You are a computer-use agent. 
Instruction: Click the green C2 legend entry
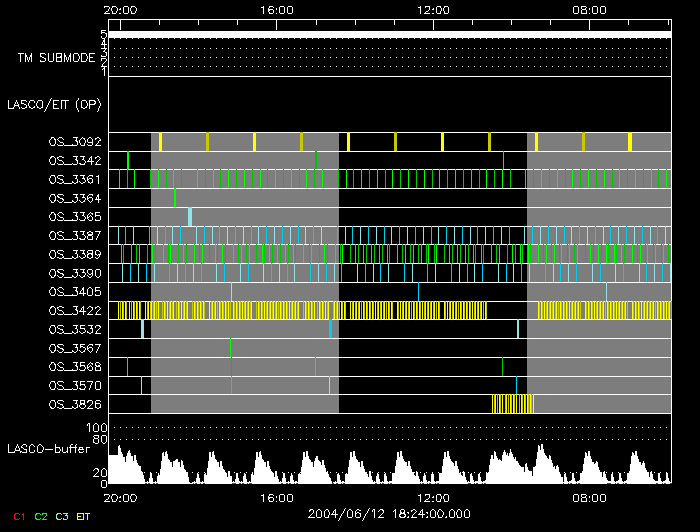[x=40, y=516]
